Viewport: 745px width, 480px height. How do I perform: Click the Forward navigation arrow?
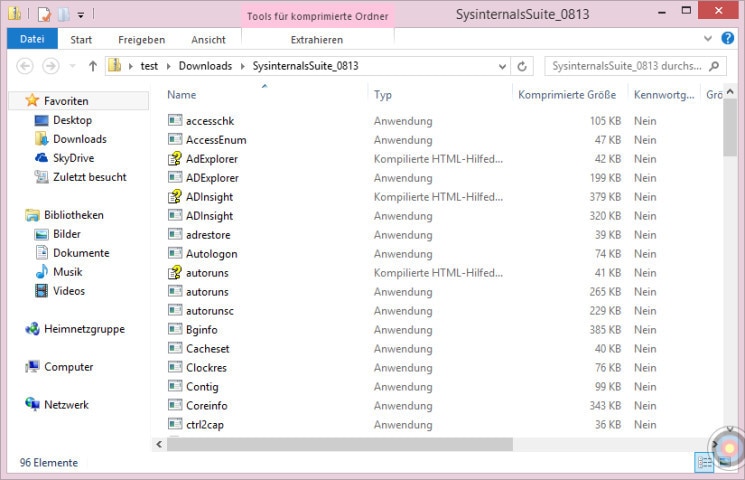click(x=51, y=66)
